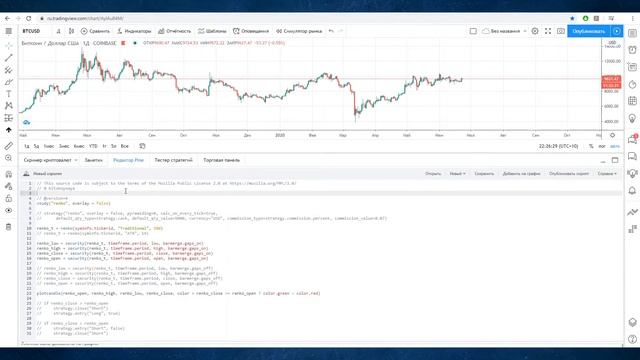This screenshot has height=360, width=640.
Task: Take a chart snapshot camera icon
Action: coord(561,31)
